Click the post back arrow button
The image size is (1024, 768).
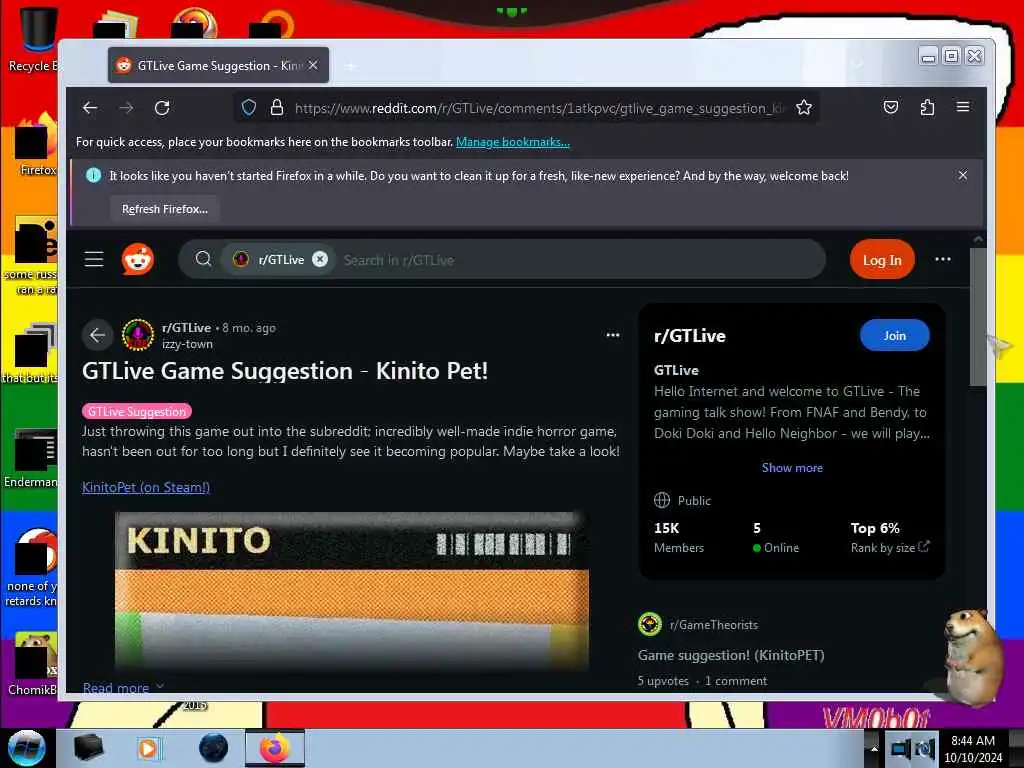pyautogui.click(x=97, y=335)
